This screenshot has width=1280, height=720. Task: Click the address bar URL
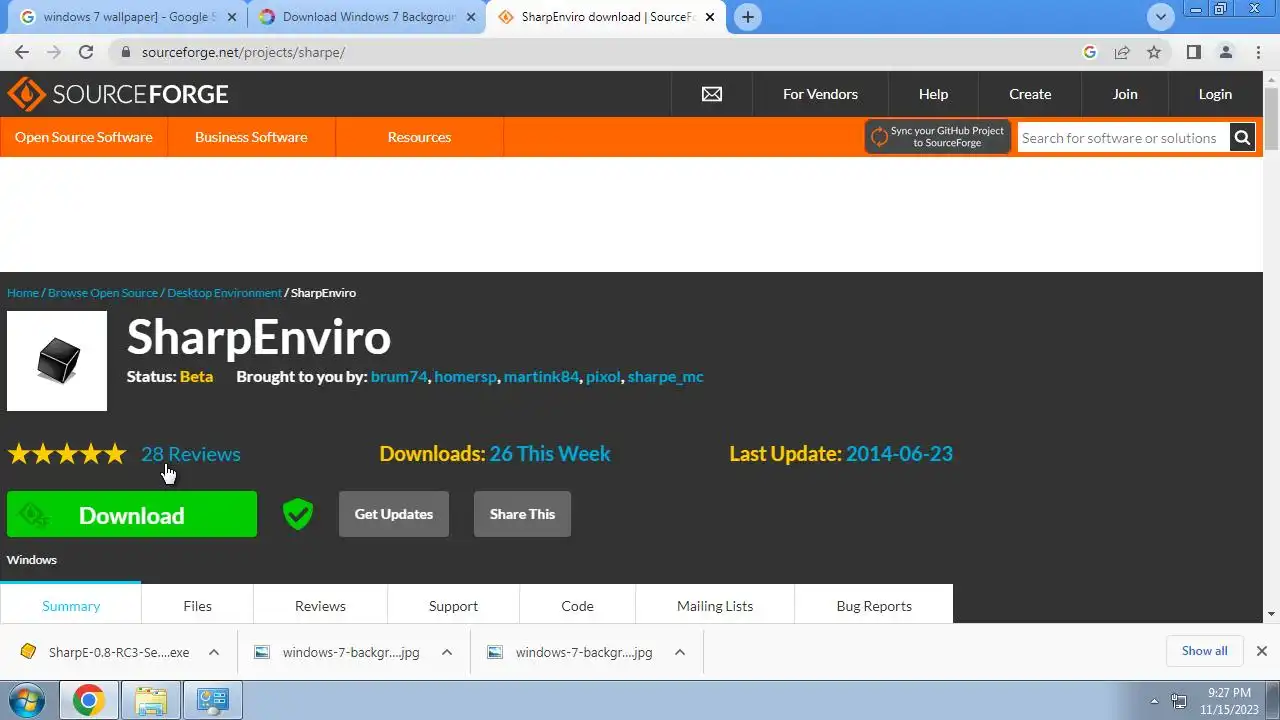[x=243, y=52]
